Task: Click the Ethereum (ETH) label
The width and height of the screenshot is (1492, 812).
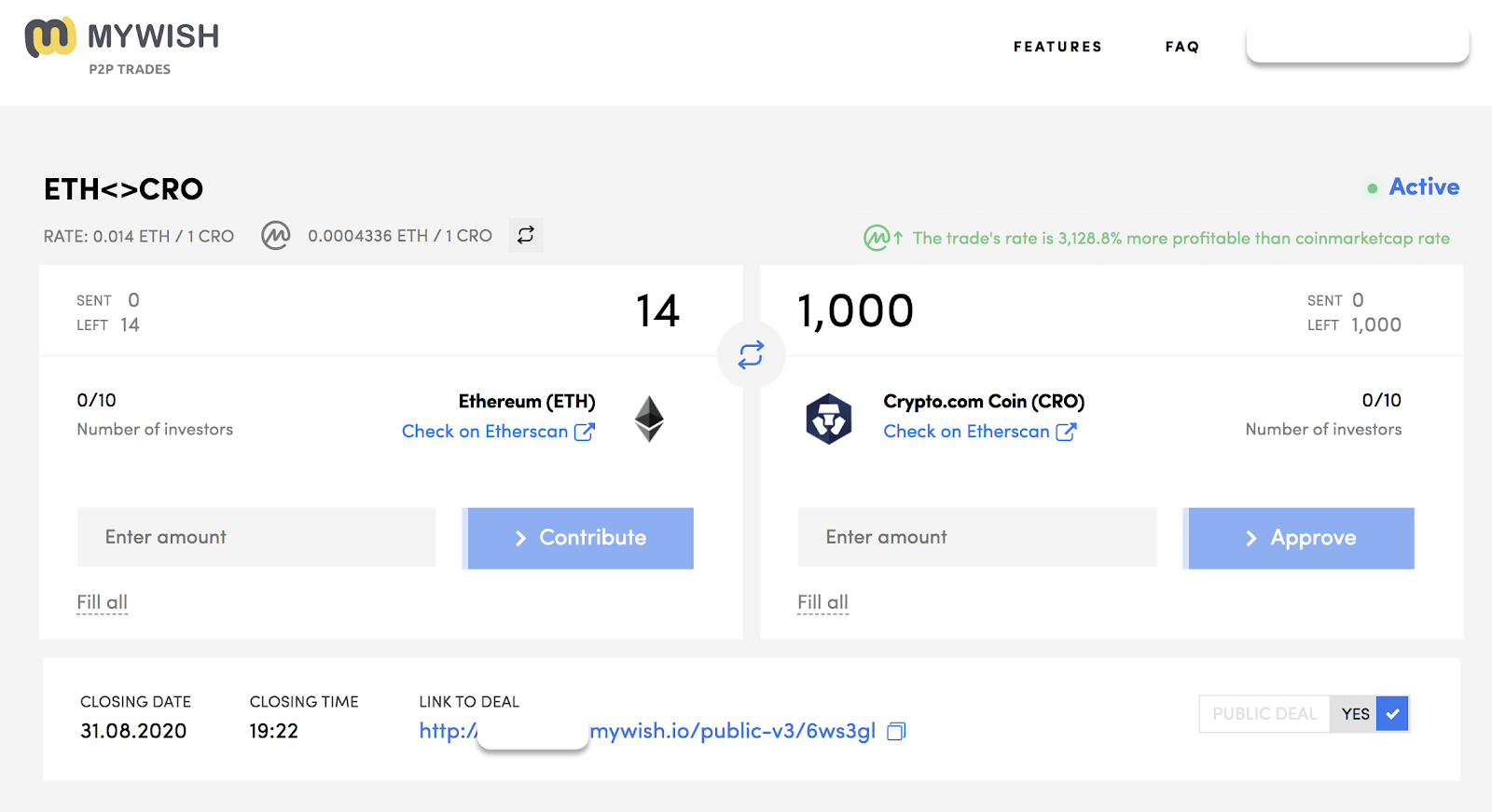Action: point(527,402)
